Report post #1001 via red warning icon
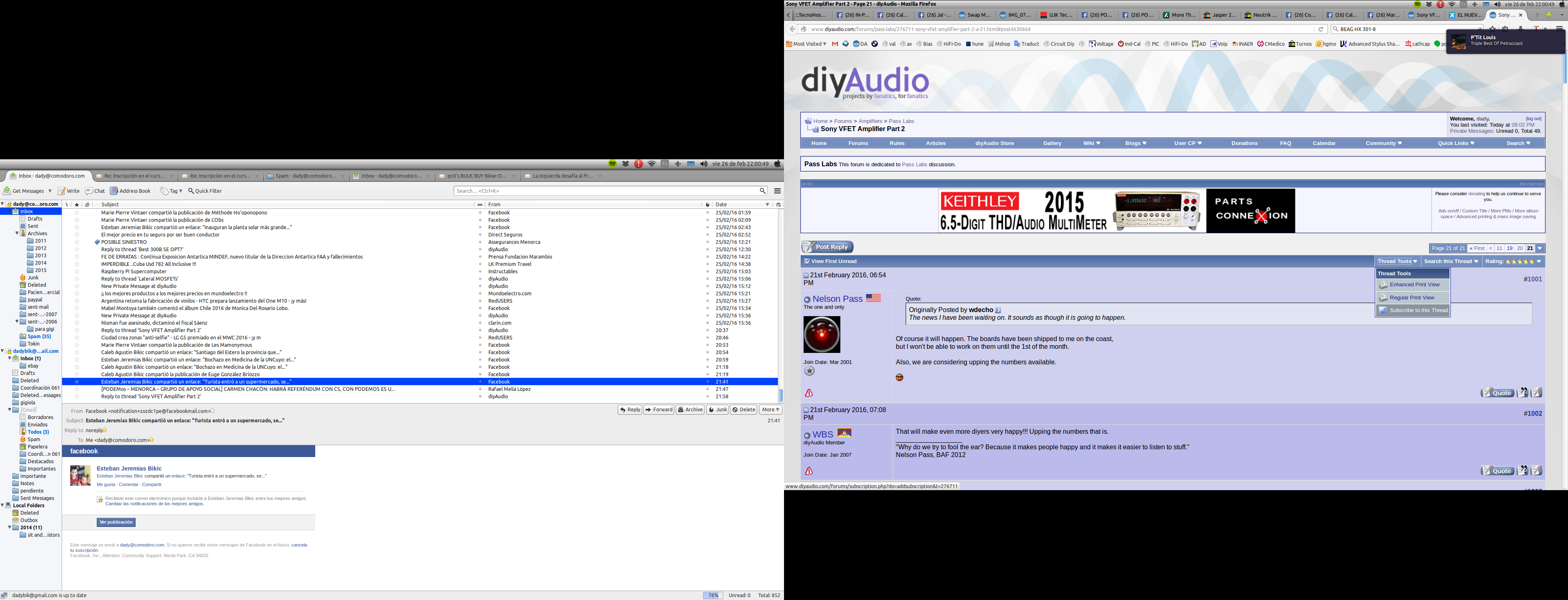This screenshot has width=1568, height=600. point(809,393)
